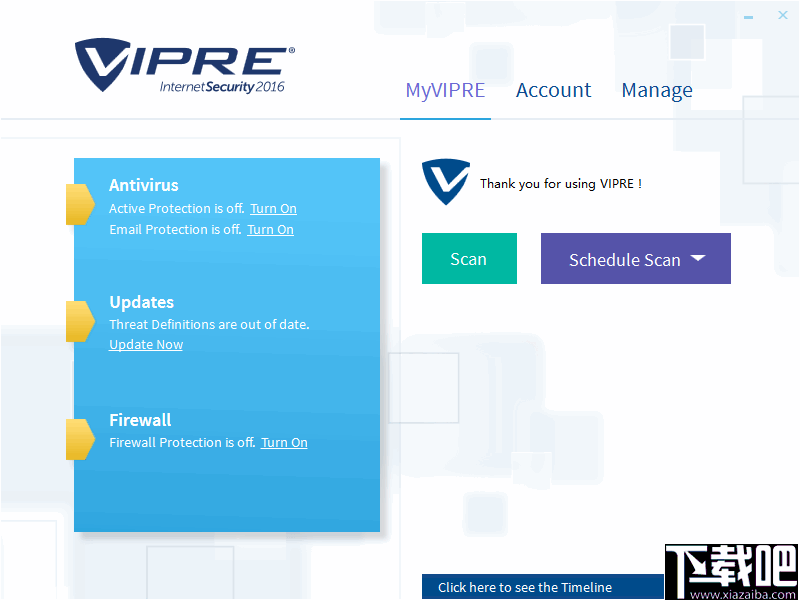Click Update Now for threat definitions

point(145,344)
